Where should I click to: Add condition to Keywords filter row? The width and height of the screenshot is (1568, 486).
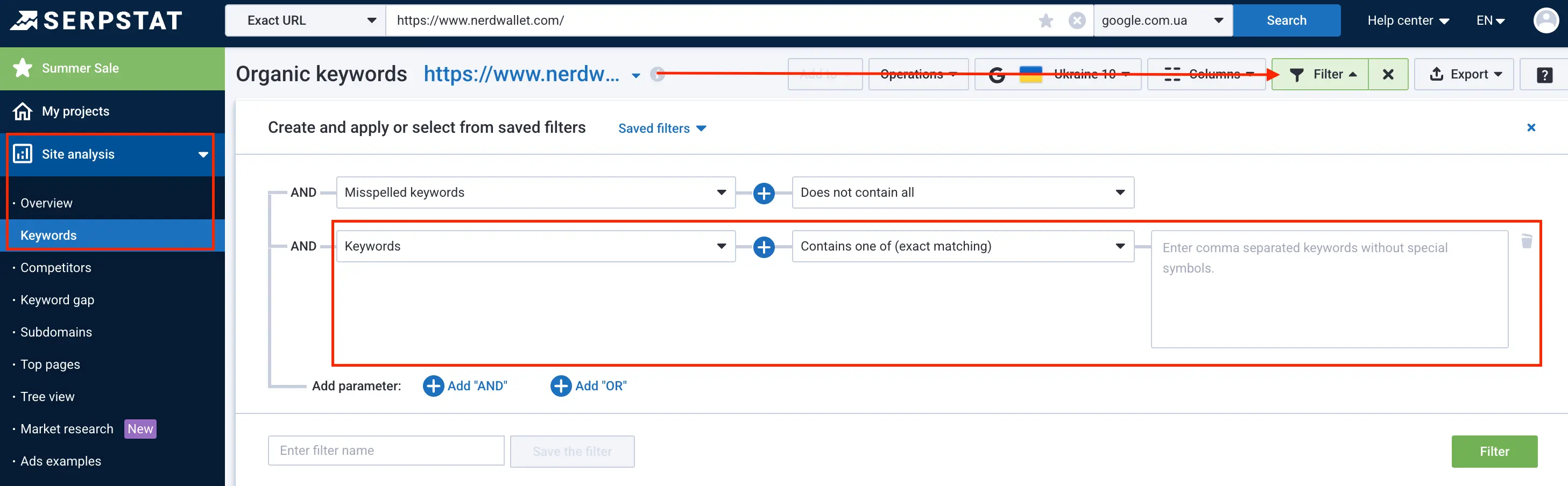point(764,247)
